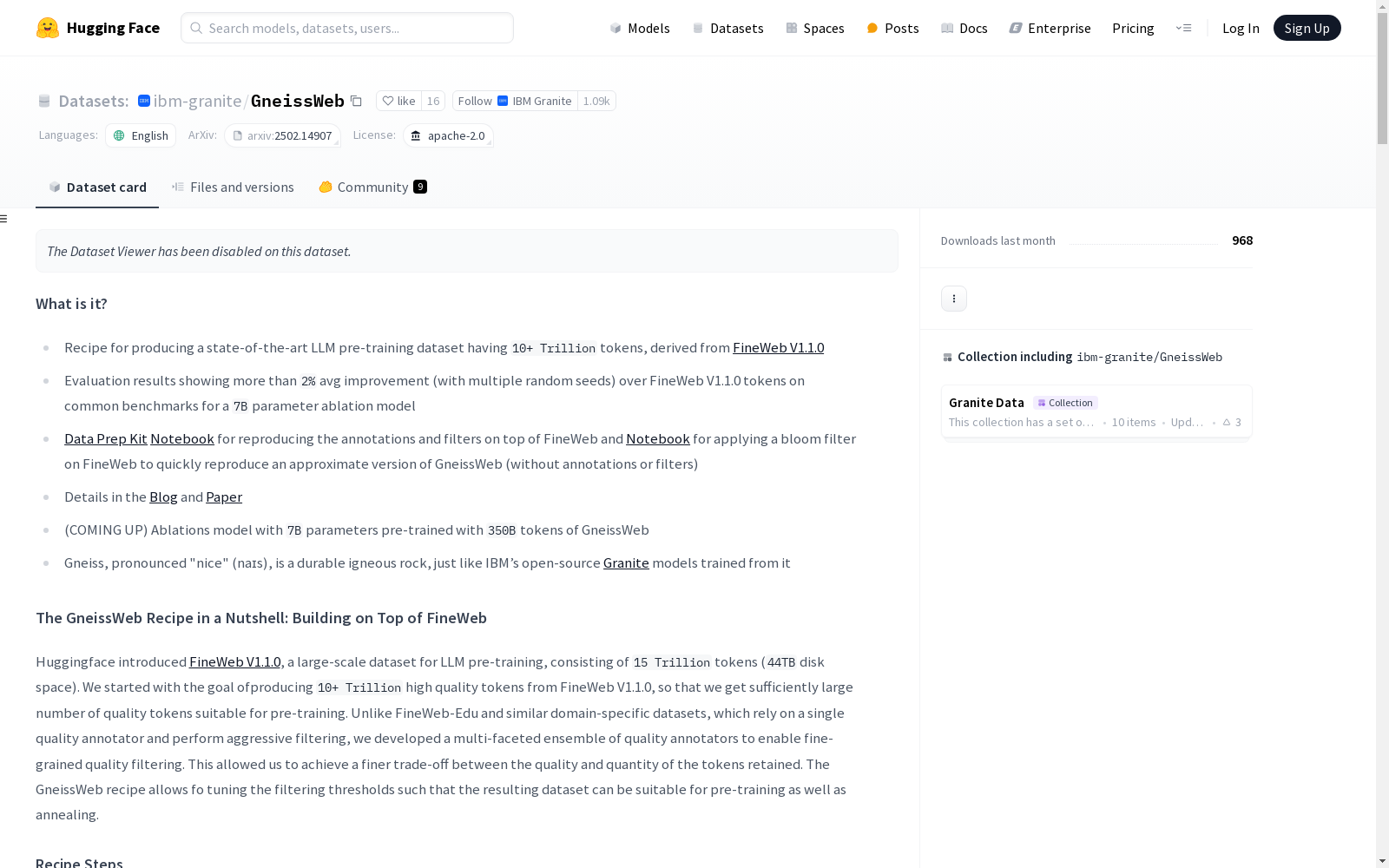
Task: Open the ibm-granite organization link
Action: 197,101
